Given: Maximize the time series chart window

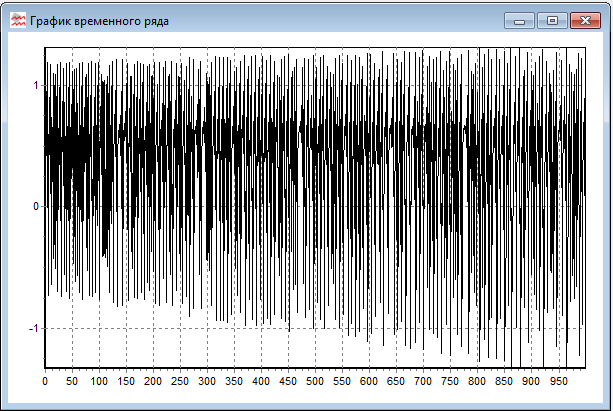Looking at the screenshot, I should (x=550, y=19).
